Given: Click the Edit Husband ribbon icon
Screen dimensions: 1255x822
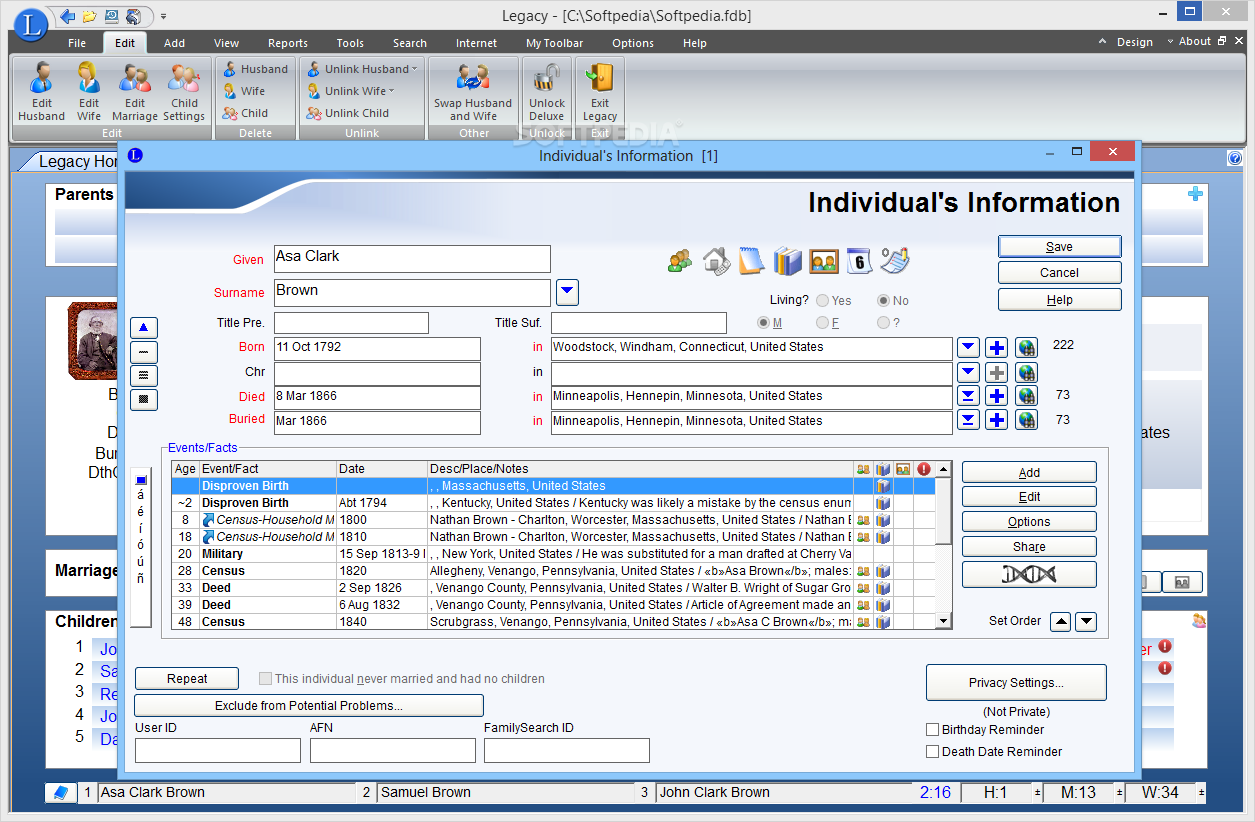Looking at the screenshot, I should (41, 92).
